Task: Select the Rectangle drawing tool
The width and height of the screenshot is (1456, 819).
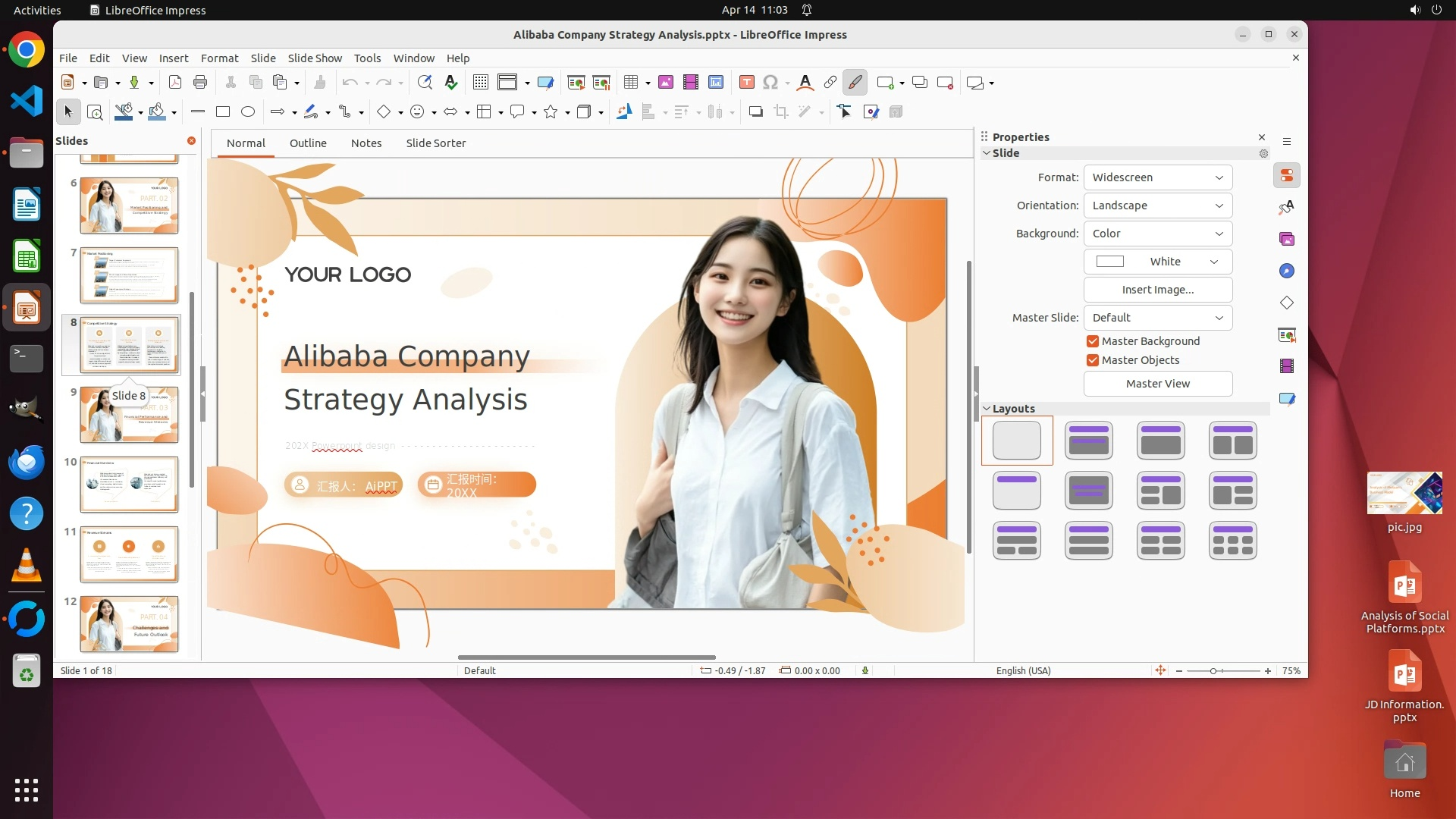Action: click(223, 112)
